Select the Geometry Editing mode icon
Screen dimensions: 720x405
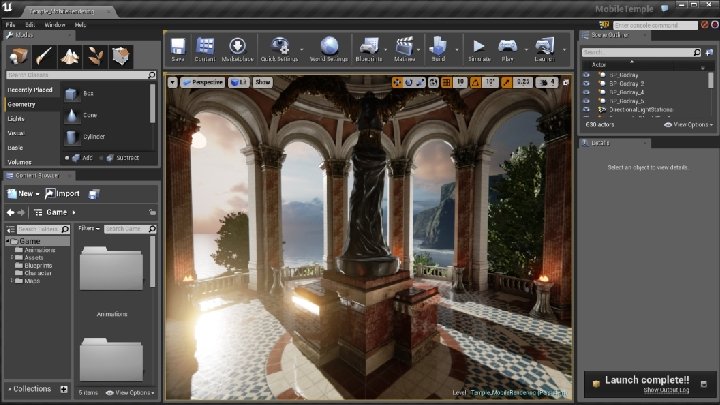click(x=121, y=56)
